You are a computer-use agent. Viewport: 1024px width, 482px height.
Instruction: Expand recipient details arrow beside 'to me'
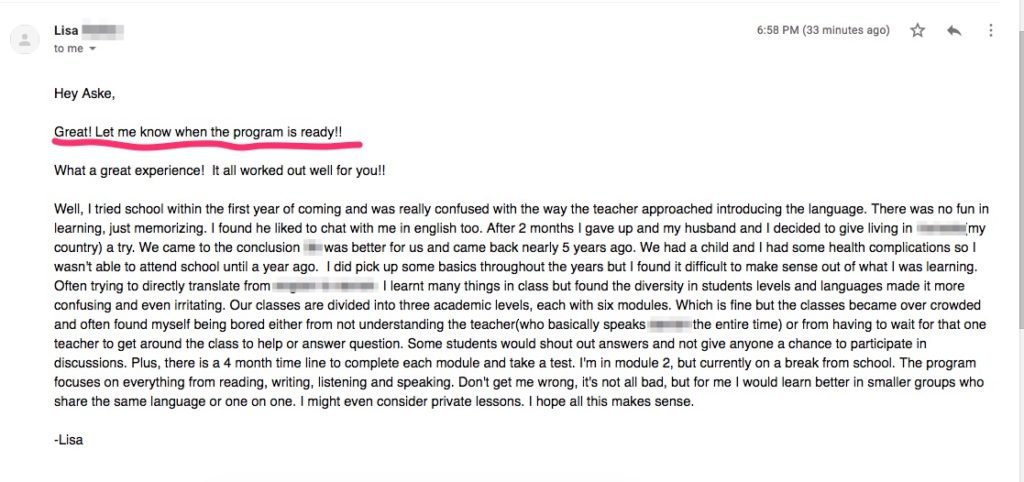92,49
